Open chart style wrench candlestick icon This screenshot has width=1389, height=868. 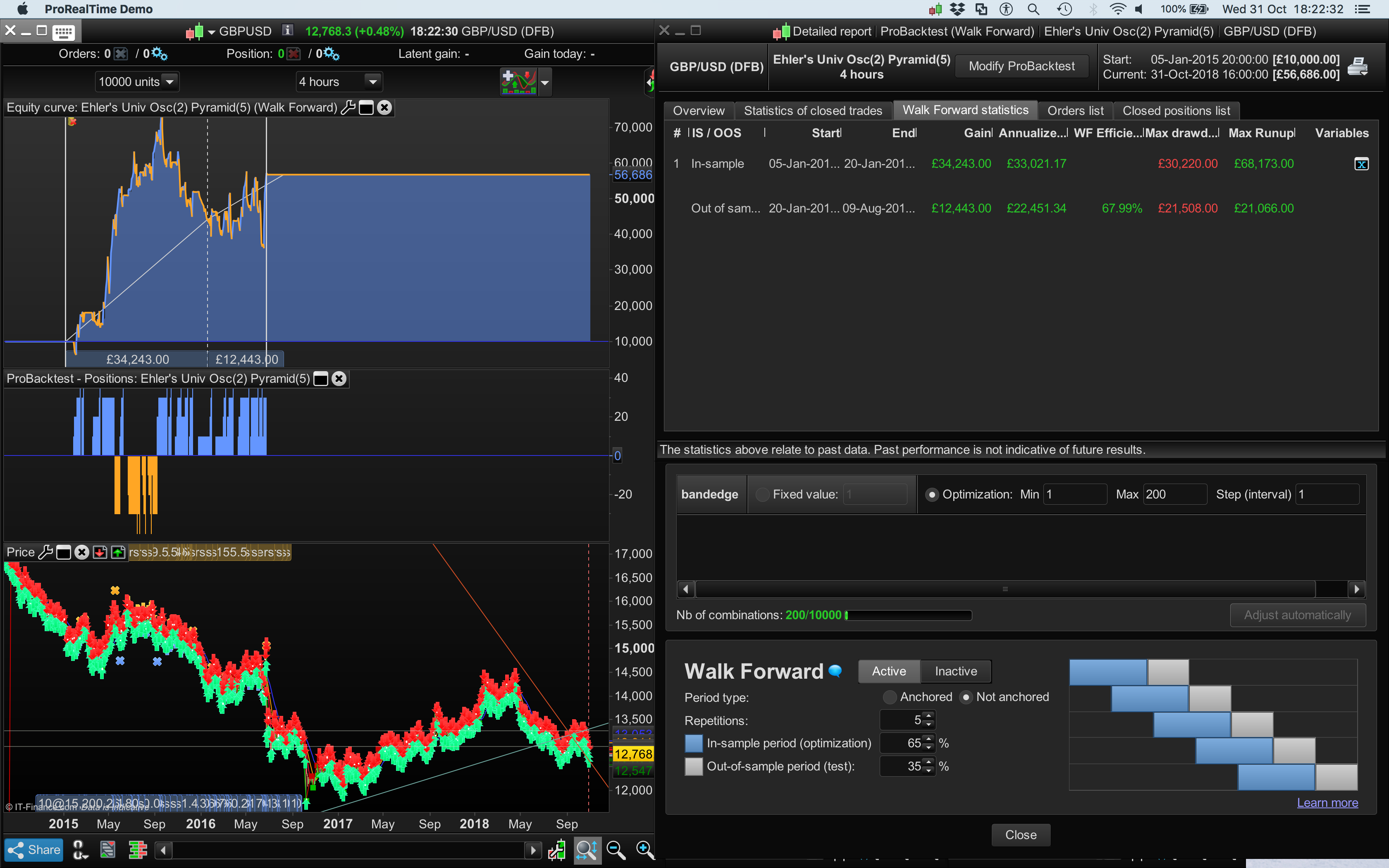click(x=557, y=850)
